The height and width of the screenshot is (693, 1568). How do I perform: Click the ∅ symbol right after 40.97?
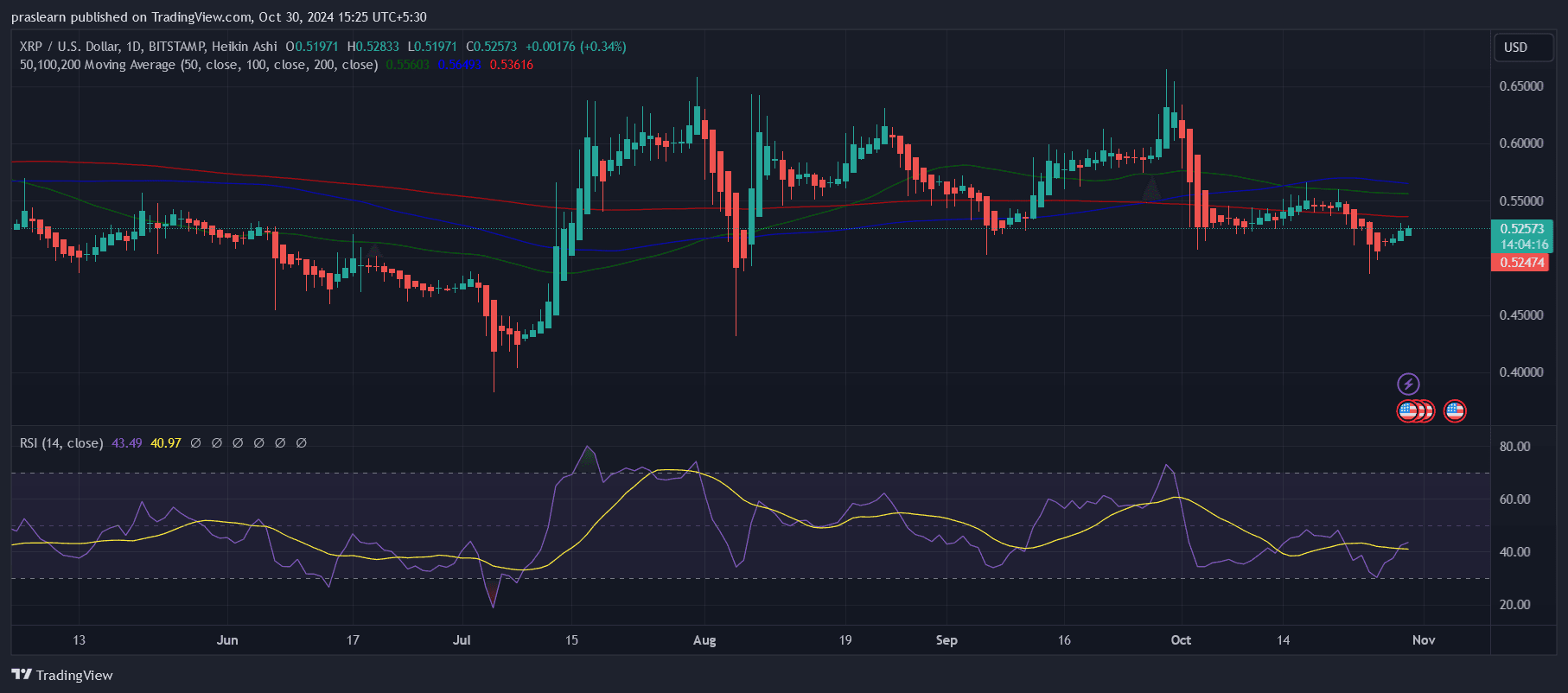tap(196, 443)
